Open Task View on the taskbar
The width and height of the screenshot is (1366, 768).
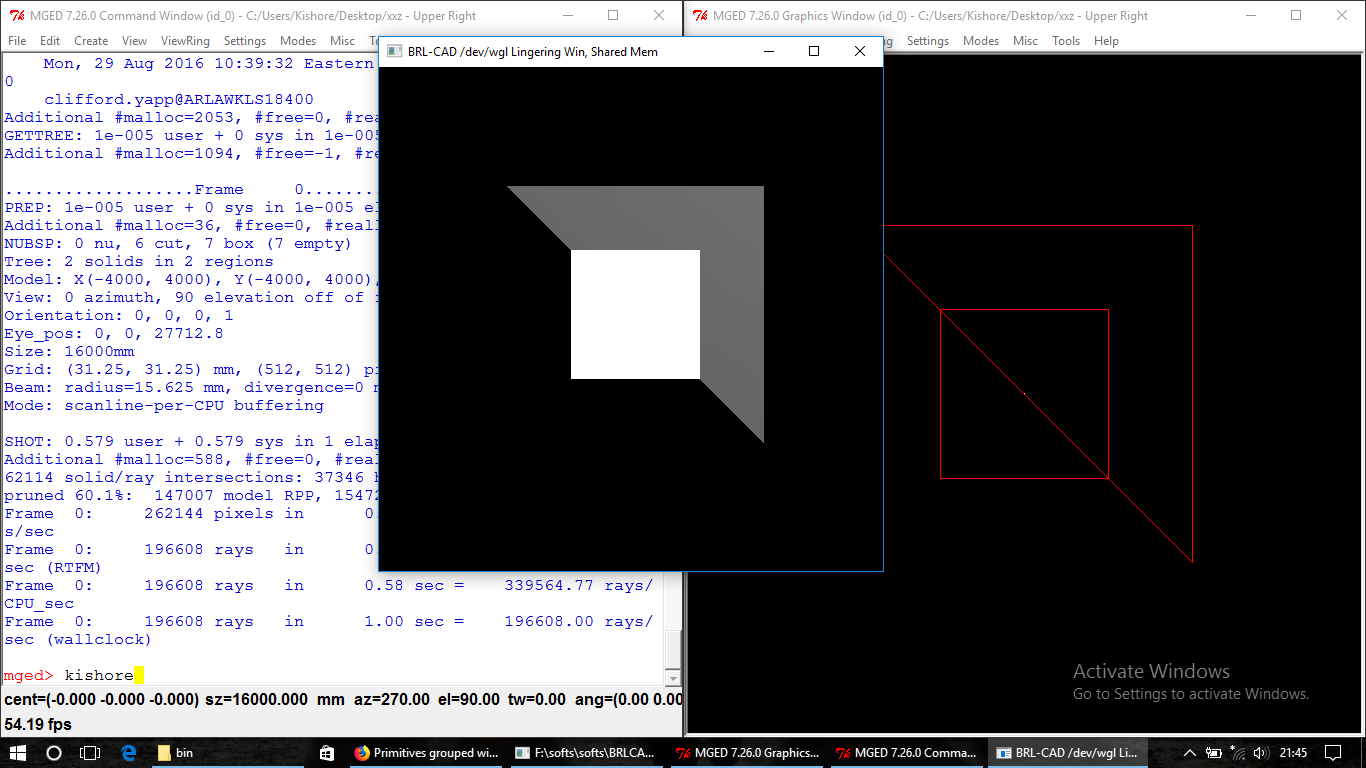pos(90,753)
